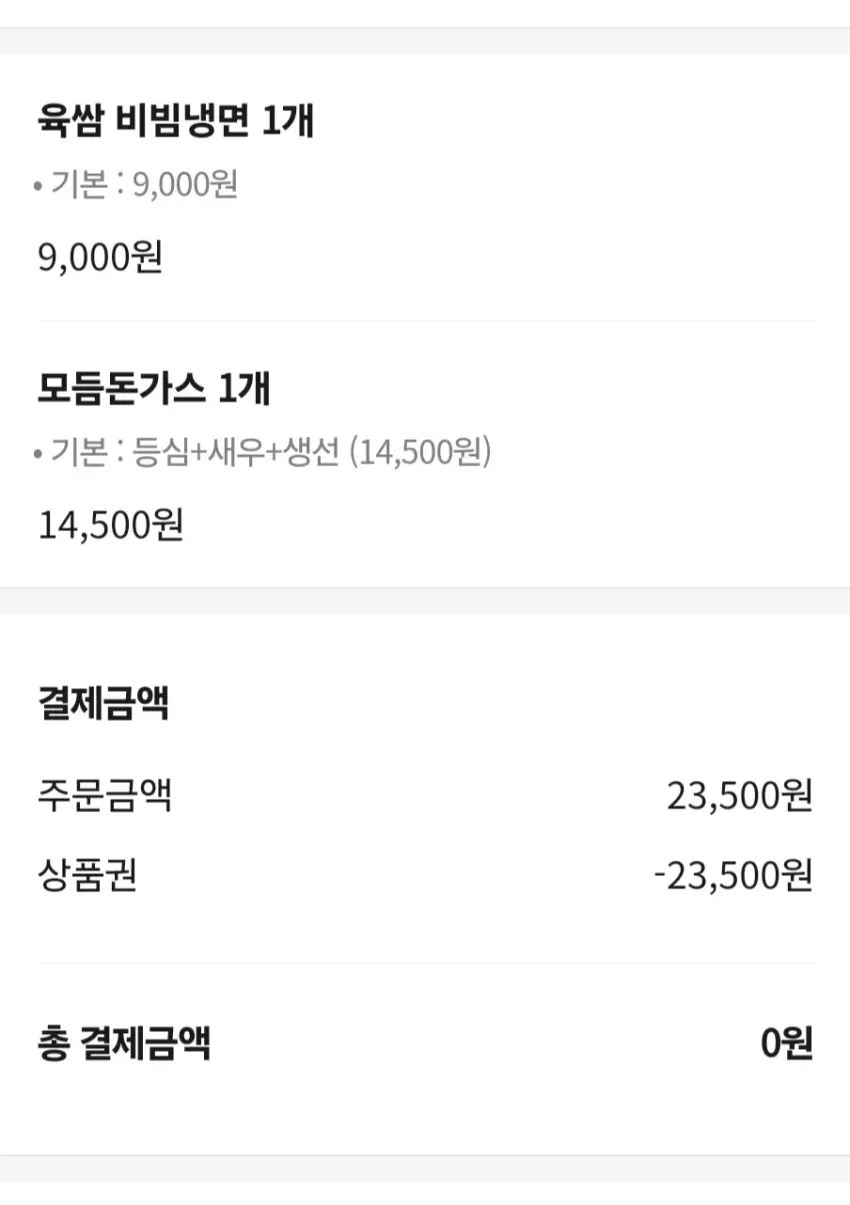Tap the 총 결제금액 label
850x1205 pixels.
point(124,1044)
